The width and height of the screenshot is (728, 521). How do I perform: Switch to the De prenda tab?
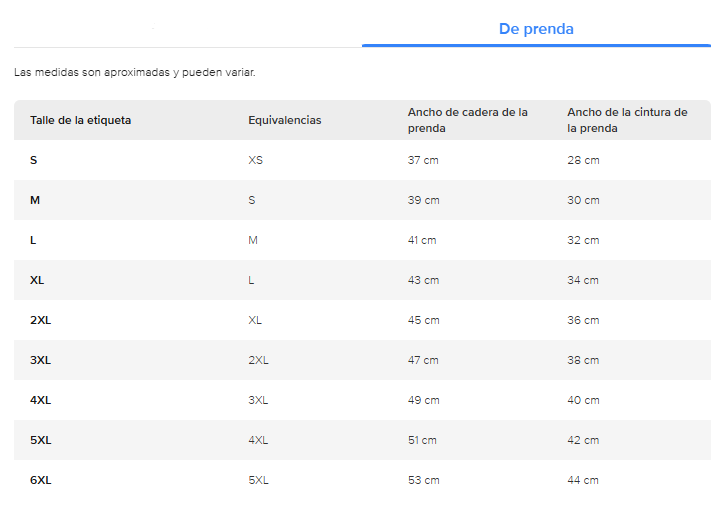(x=536, y=29)
